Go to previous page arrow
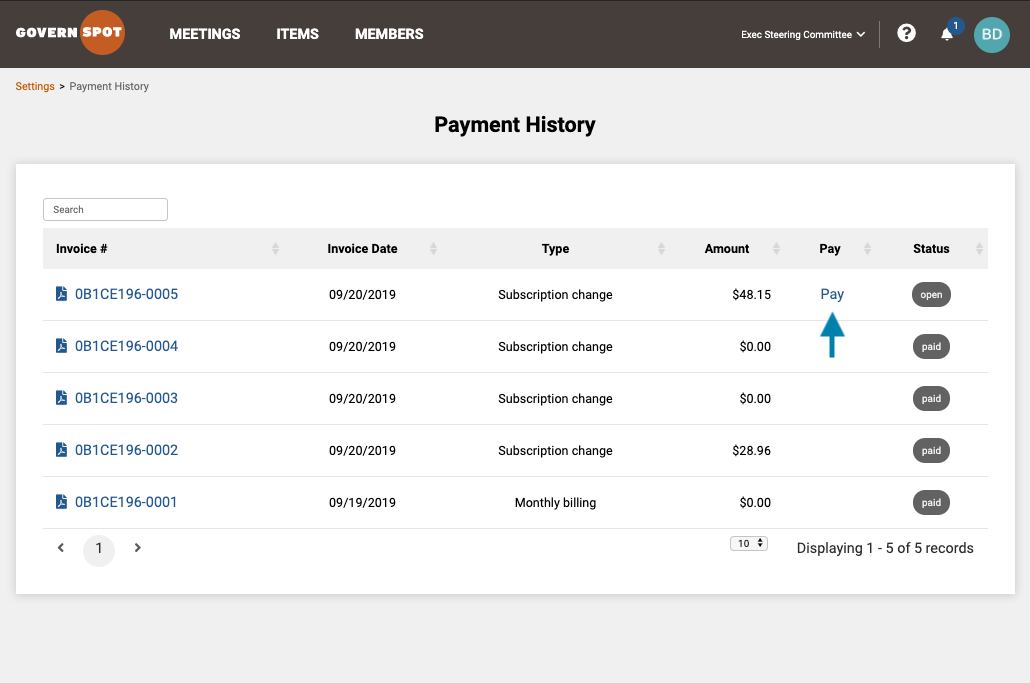Screen dimensions: 1030x683 60,547
